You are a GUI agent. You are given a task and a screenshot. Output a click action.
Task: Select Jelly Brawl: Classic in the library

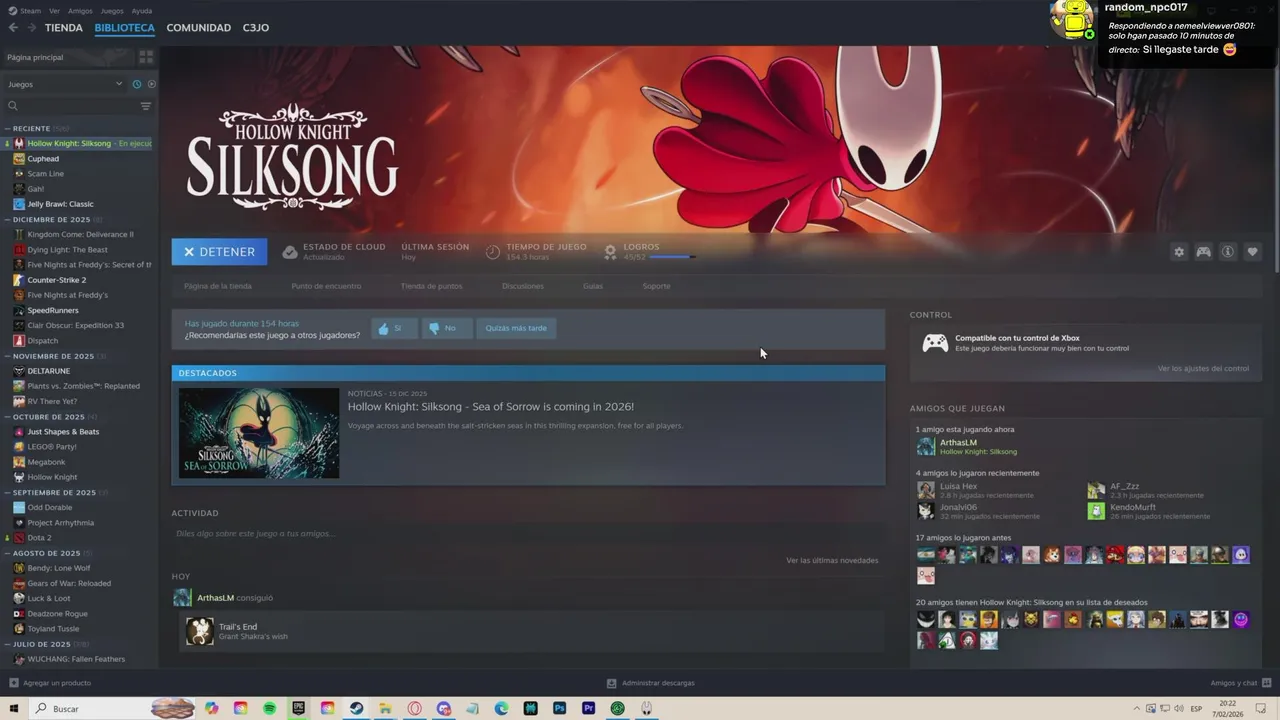(60, 204)
